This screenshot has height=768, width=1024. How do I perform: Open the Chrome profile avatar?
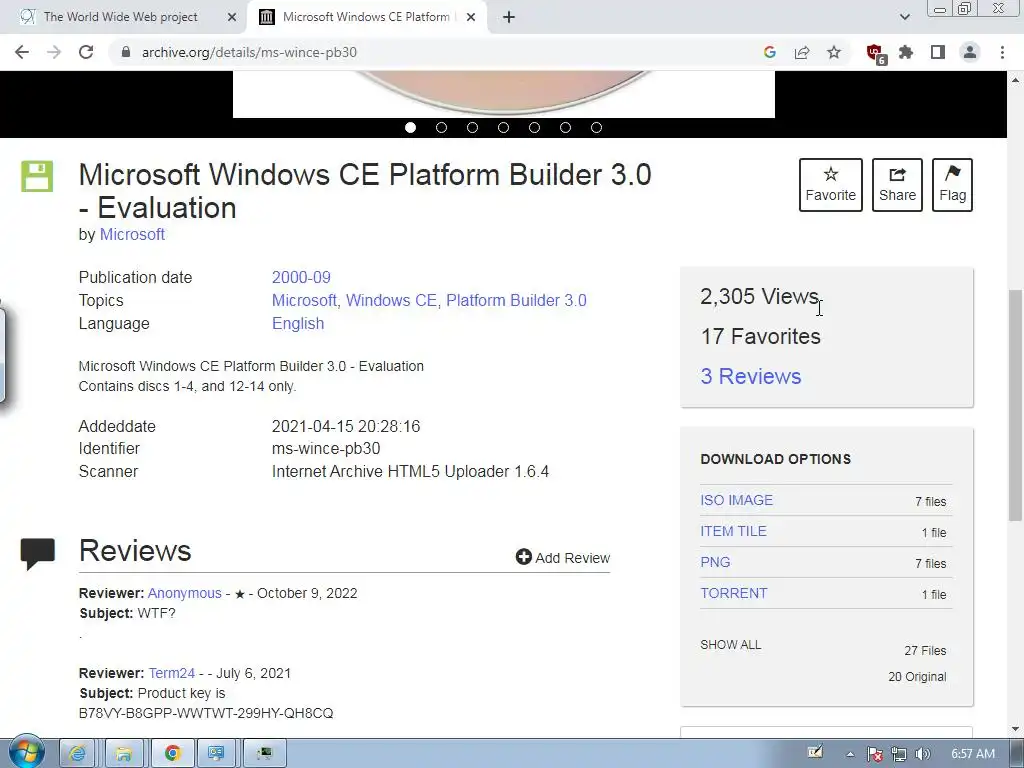tap(970, 52)
